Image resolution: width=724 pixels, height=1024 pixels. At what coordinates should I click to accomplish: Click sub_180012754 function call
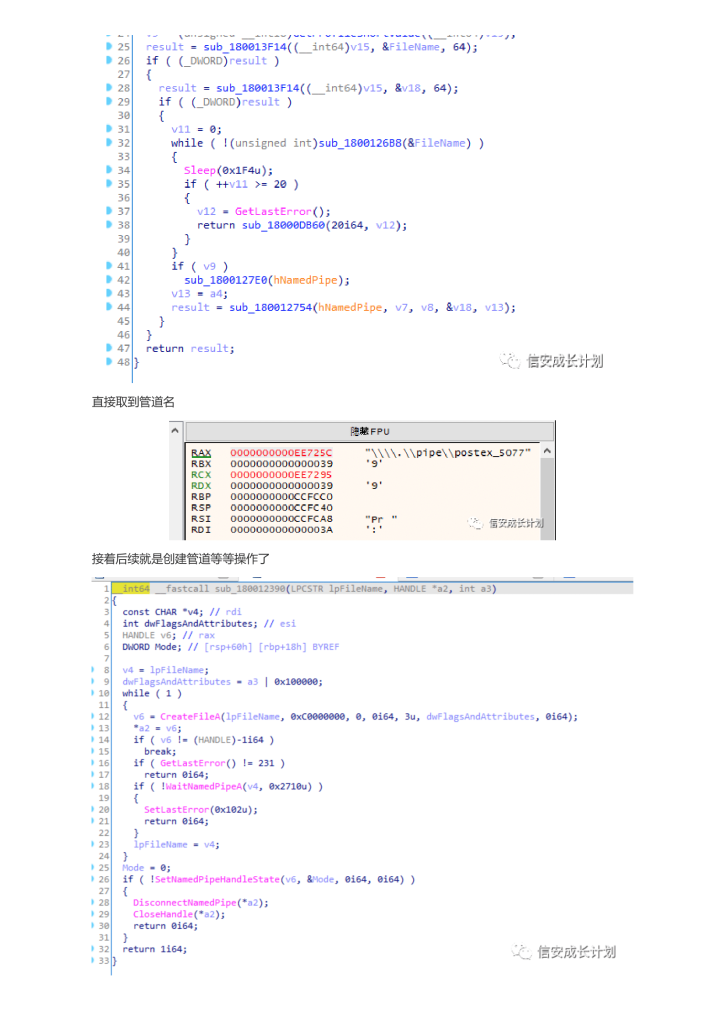tap(271, 308)
